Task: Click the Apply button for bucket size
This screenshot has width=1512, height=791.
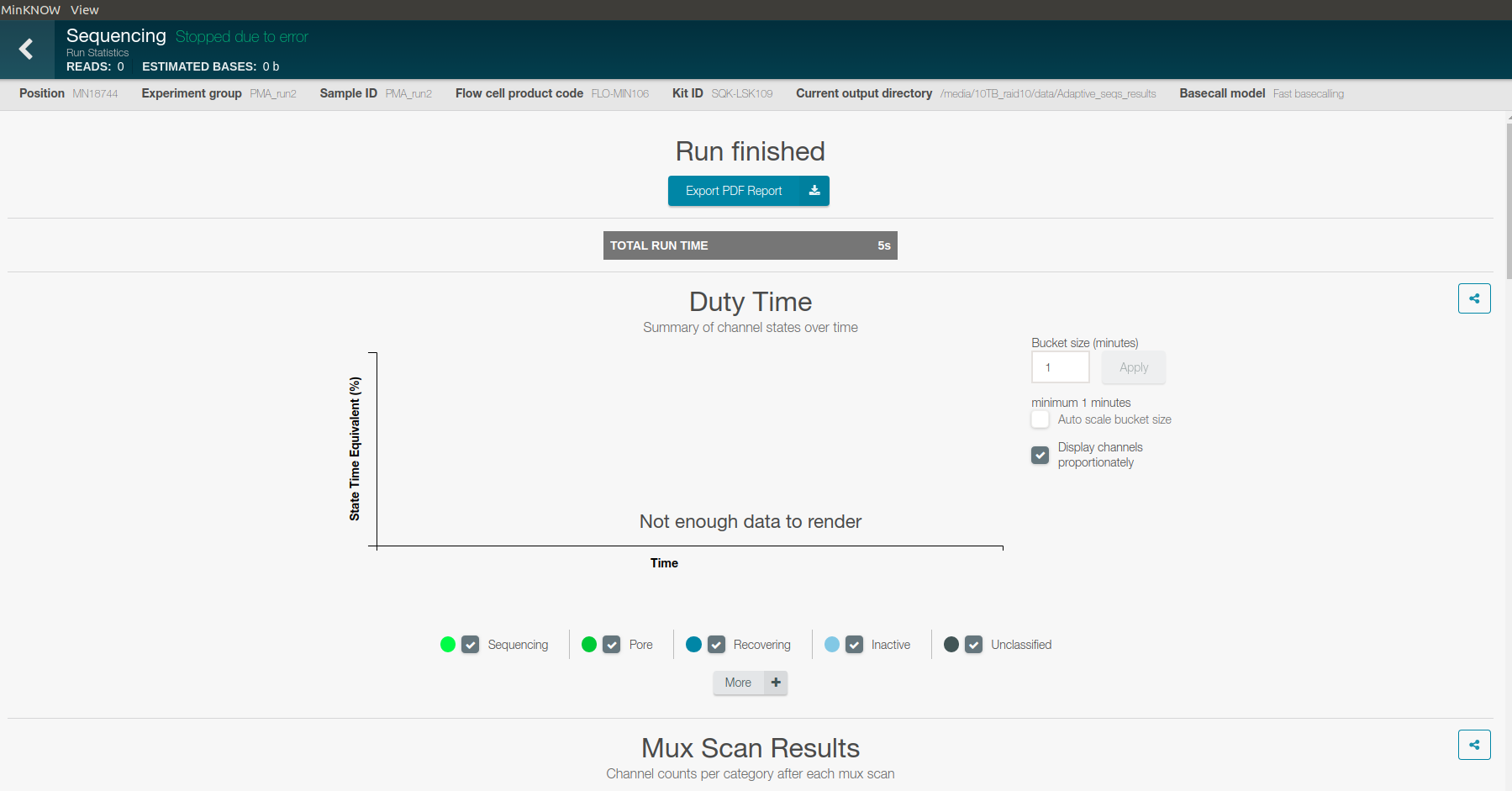Action: click(x=1133, y=367)
